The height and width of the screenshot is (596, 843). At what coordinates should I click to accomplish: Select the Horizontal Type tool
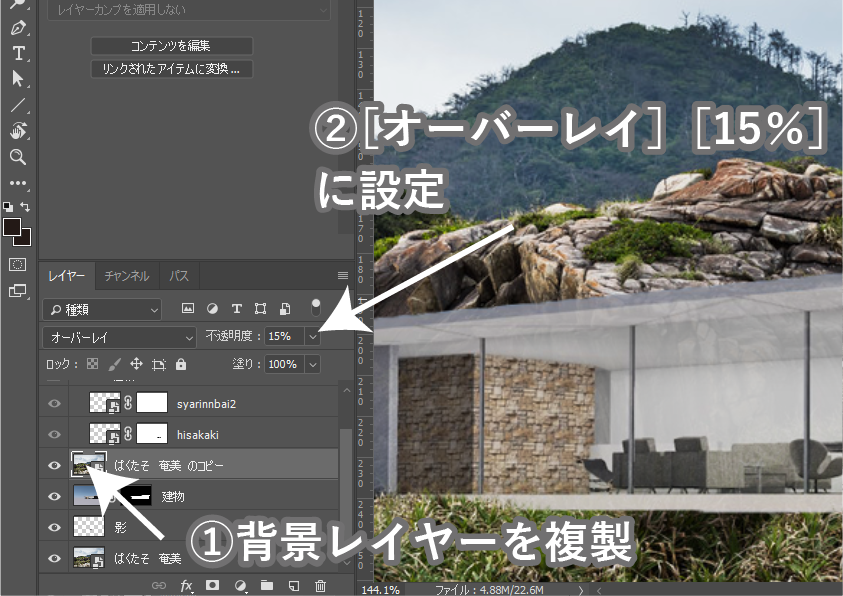tap(18, 53)
